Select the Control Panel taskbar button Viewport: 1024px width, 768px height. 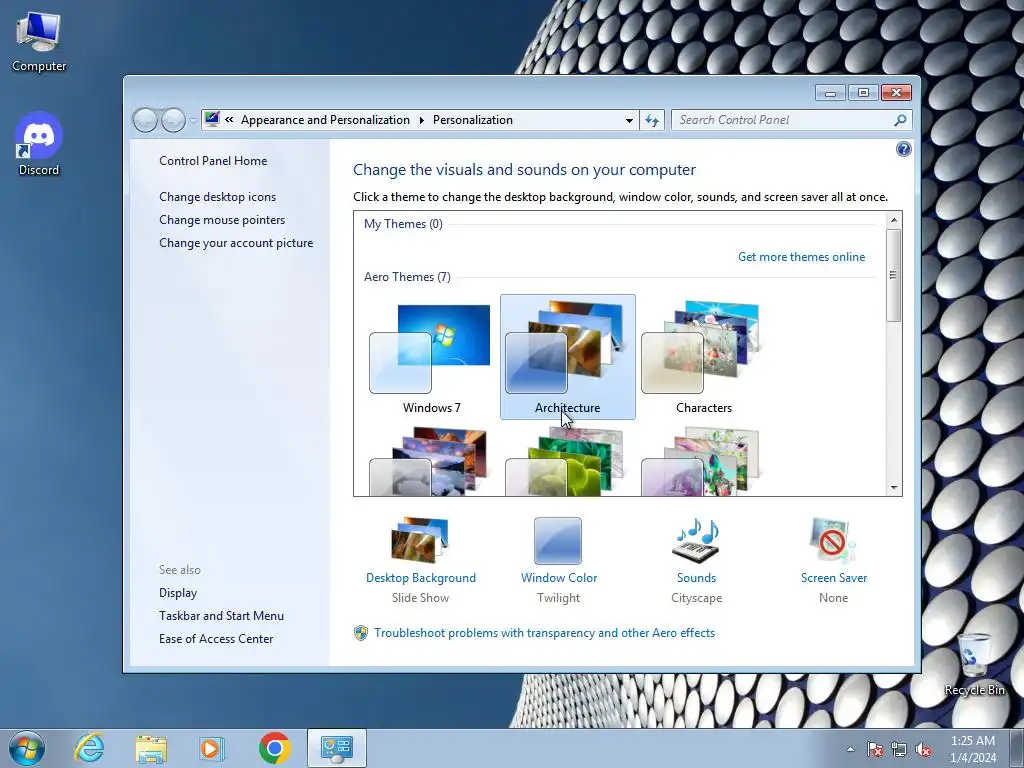pos(336,748)
